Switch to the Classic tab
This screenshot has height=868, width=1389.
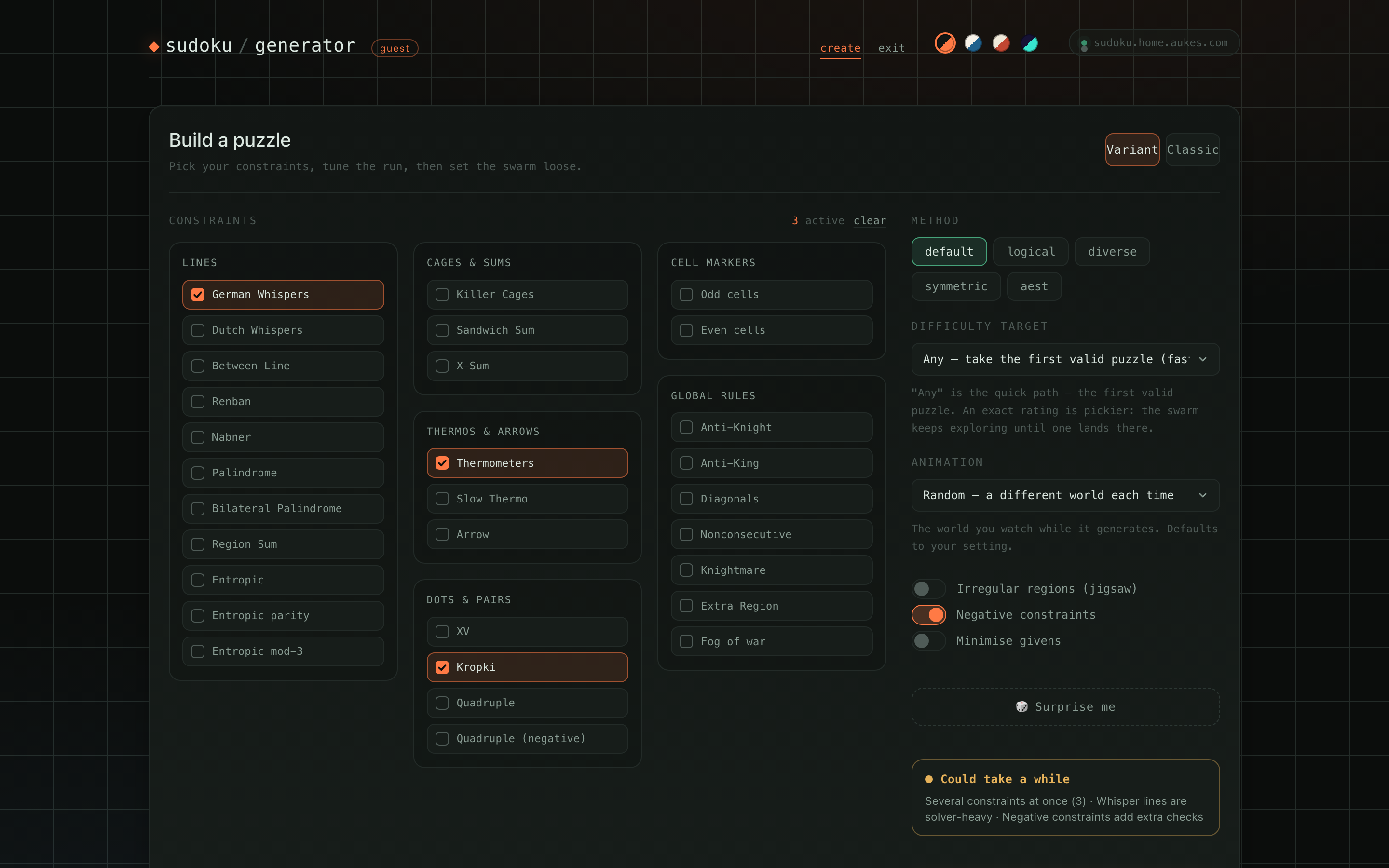(1192, 150)
